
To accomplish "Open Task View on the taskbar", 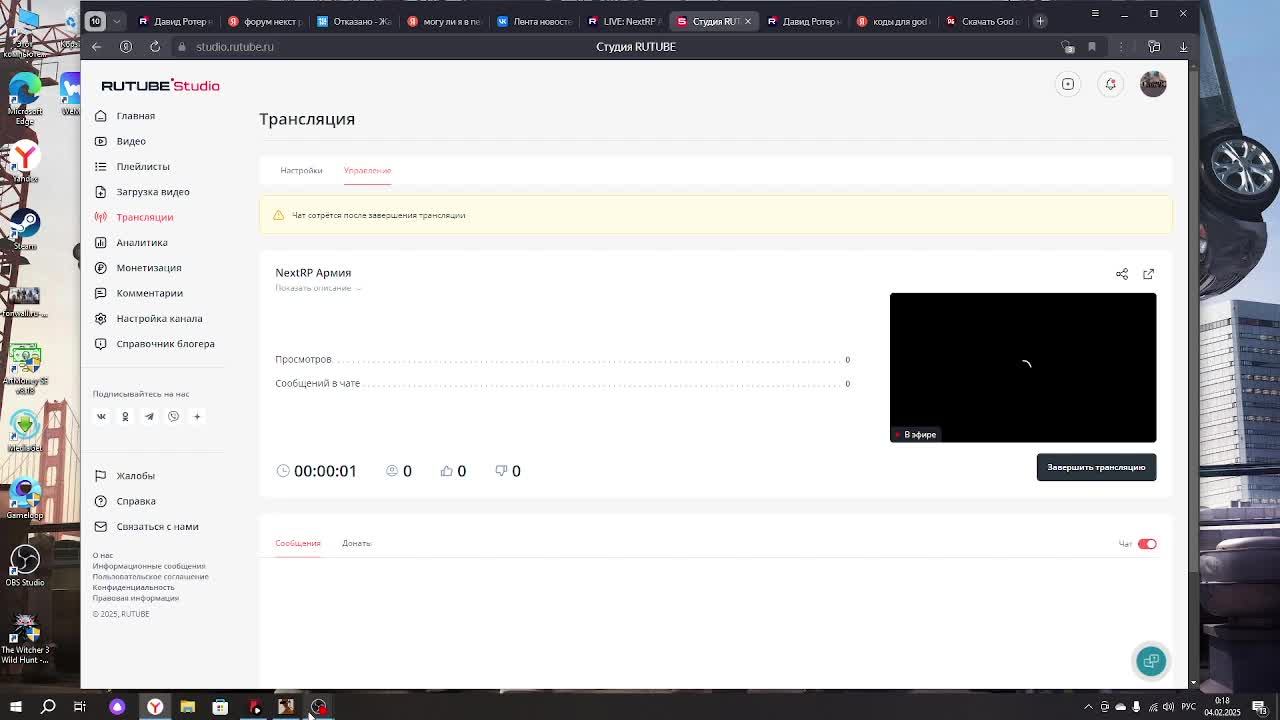I will [80, 707].
